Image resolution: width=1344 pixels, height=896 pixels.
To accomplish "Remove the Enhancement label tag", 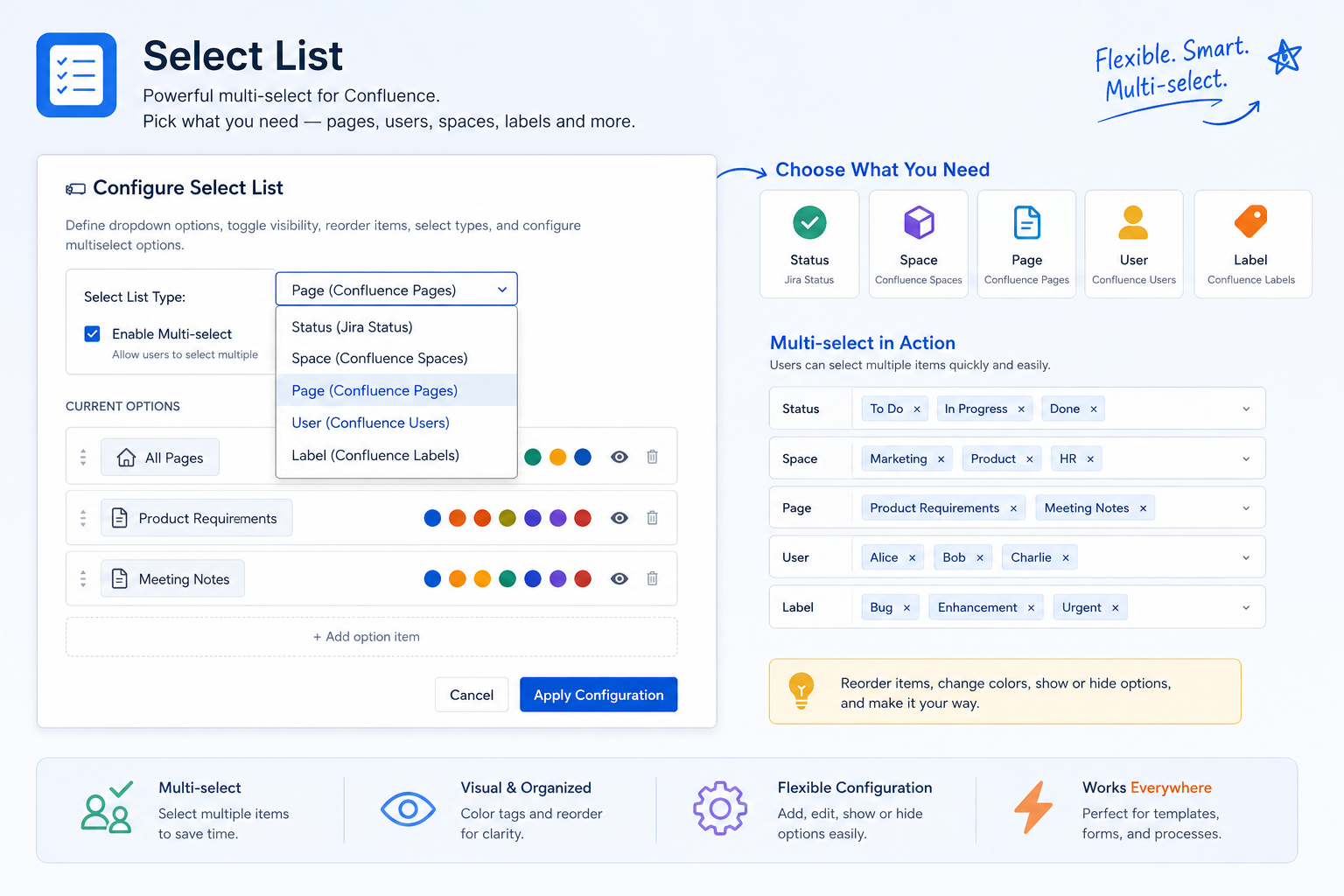I will 1032,608.
